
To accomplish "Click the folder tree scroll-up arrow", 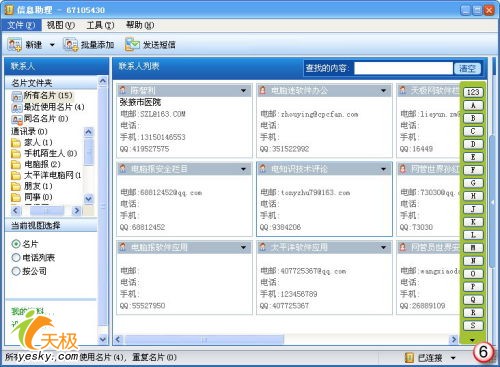I will [x=89, y=132].
